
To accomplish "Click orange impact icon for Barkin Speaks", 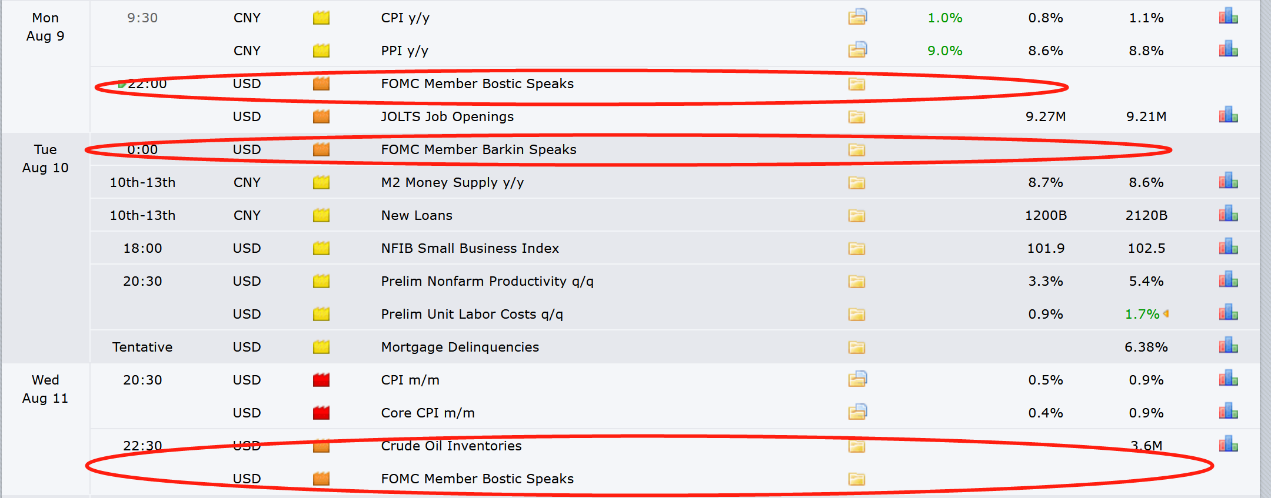I will pyautogui.click(x=321, y=150).
